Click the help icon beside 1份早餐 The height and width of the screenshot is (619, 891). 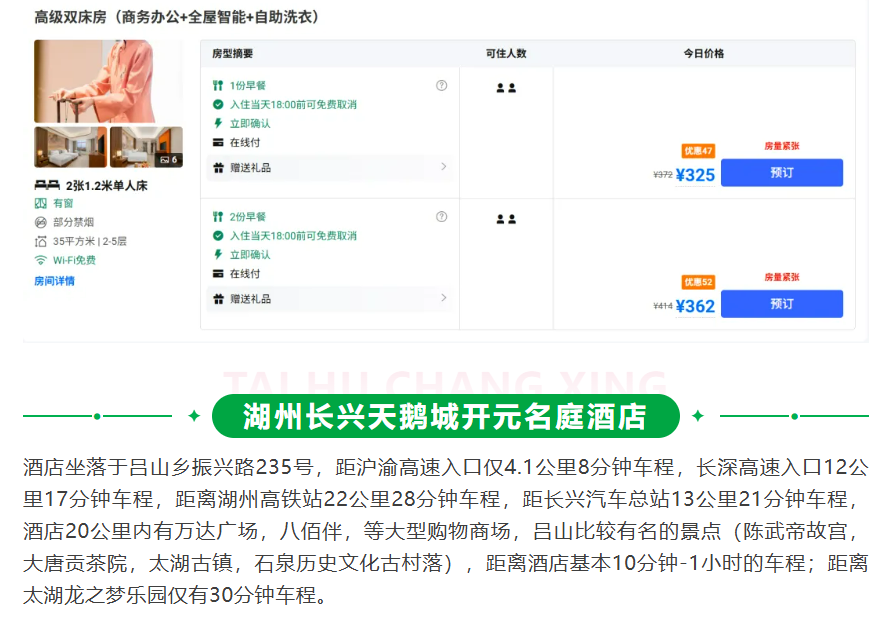(x=441, y=86)
